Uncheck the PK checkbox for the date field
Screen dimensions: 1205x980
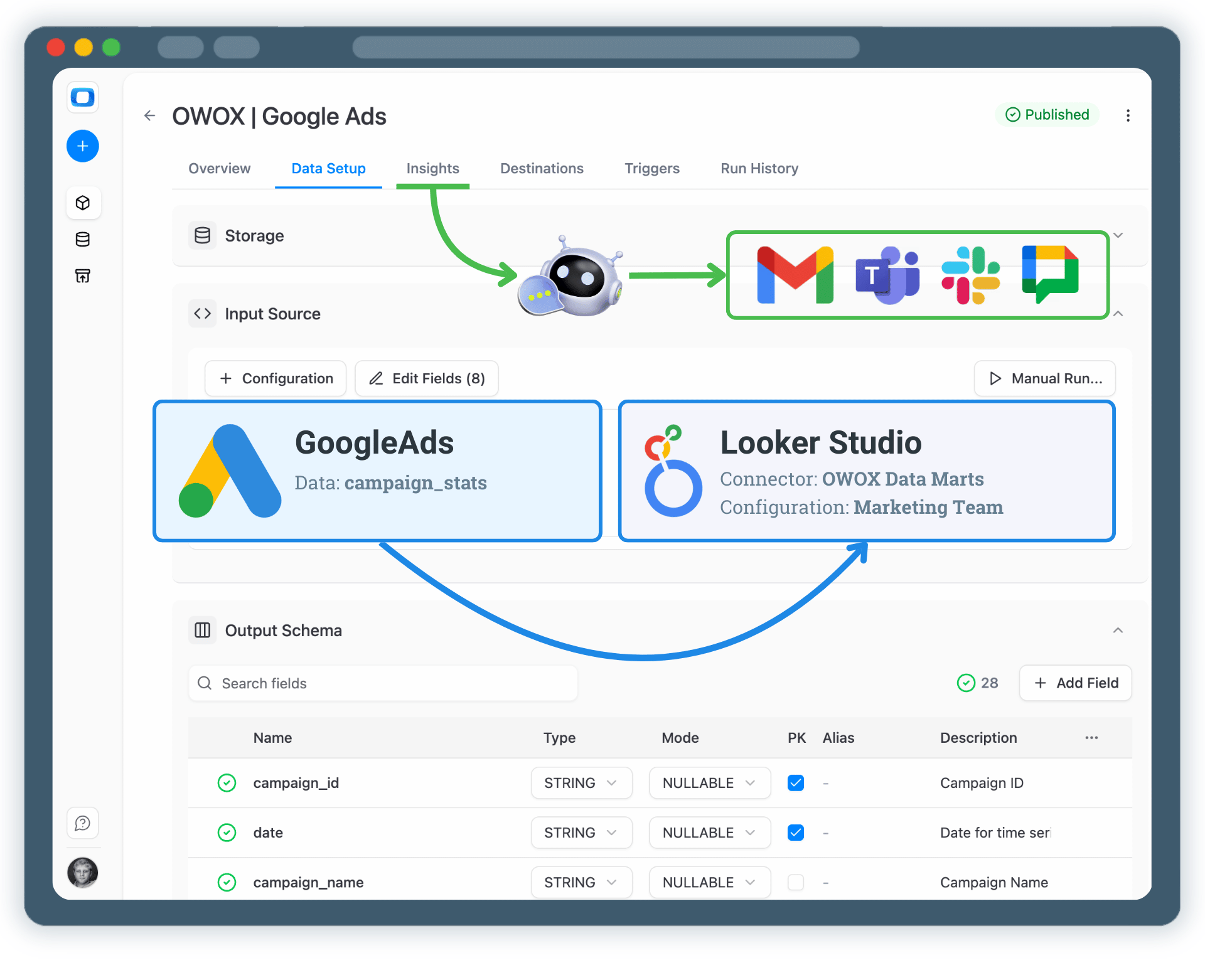(796, 833)
